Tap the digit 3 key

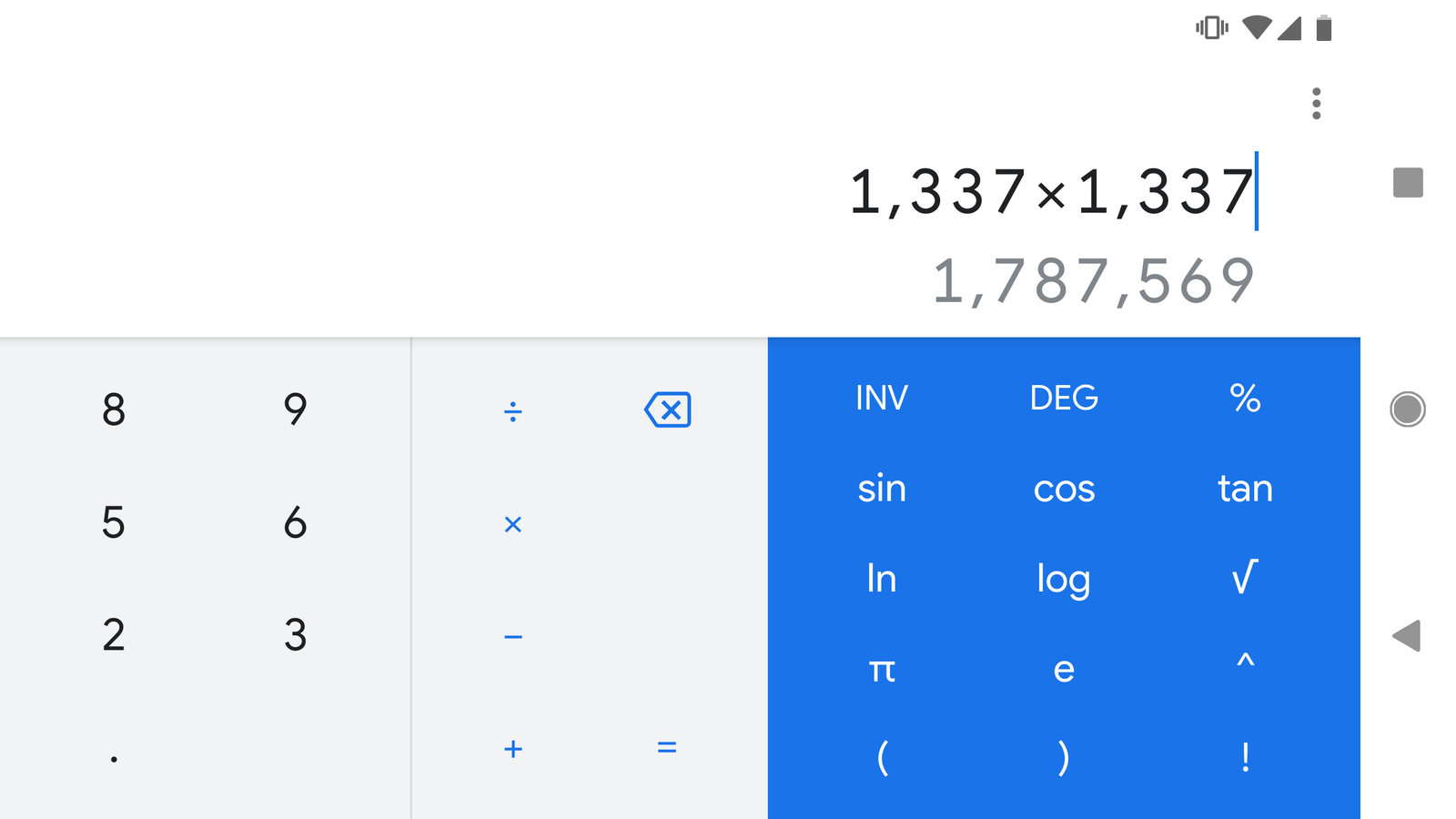coord(295,635)
